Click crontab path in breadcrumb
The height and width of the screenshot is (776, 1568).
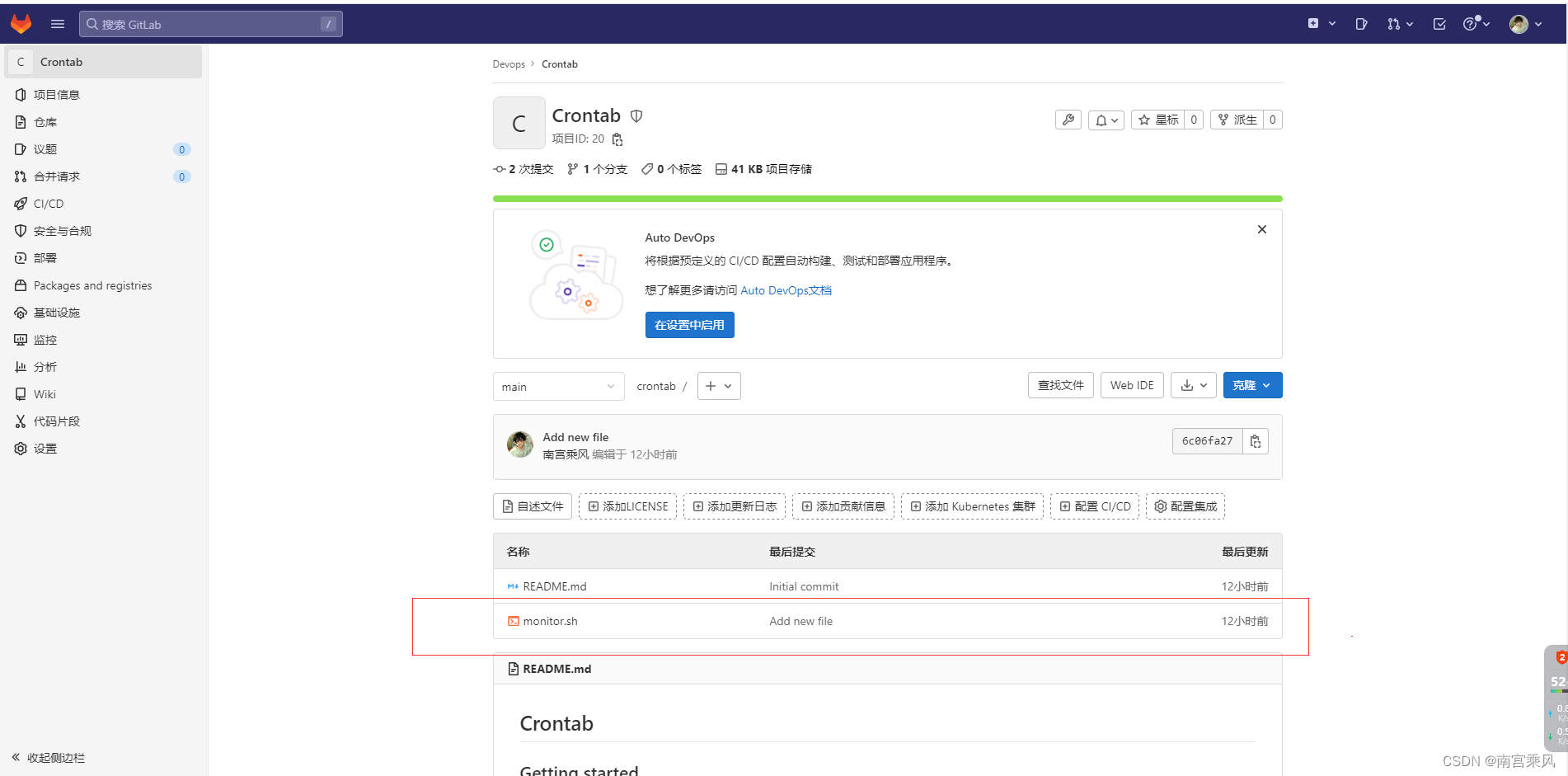tap(656, 386)
